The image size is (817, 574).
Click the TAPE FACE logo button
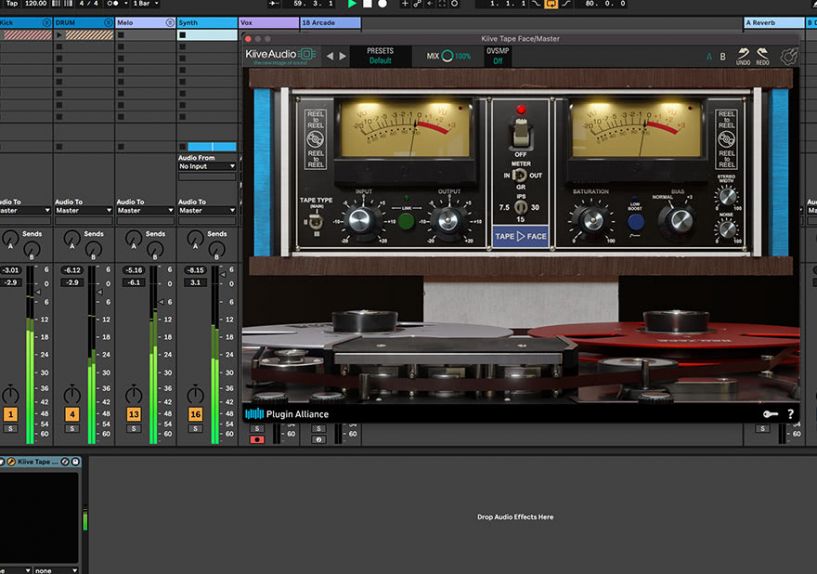(x=521, y=236)
